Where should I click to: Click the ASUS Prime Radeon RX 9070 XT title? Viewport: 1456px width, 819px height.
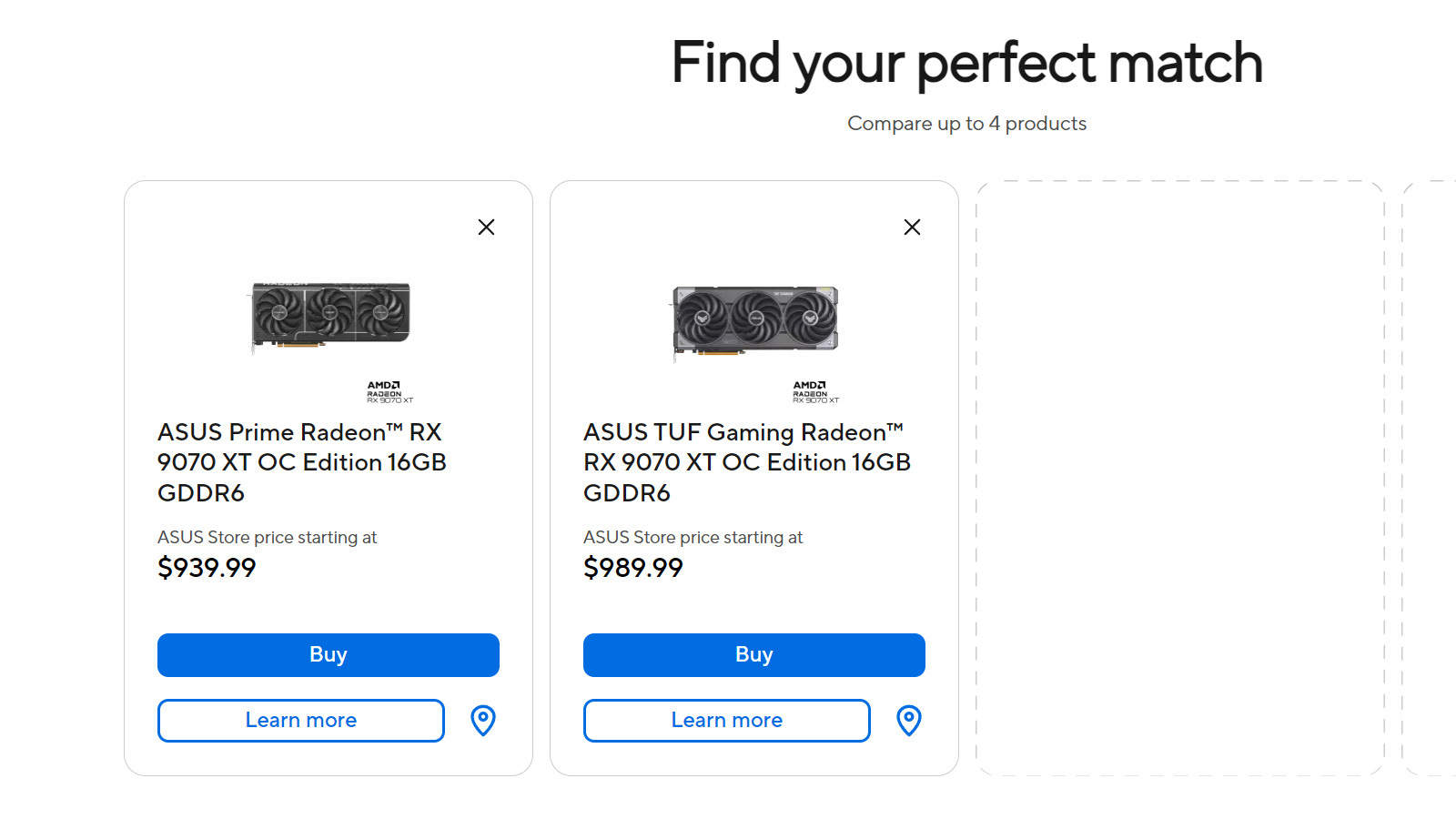(x=301, y=462)
